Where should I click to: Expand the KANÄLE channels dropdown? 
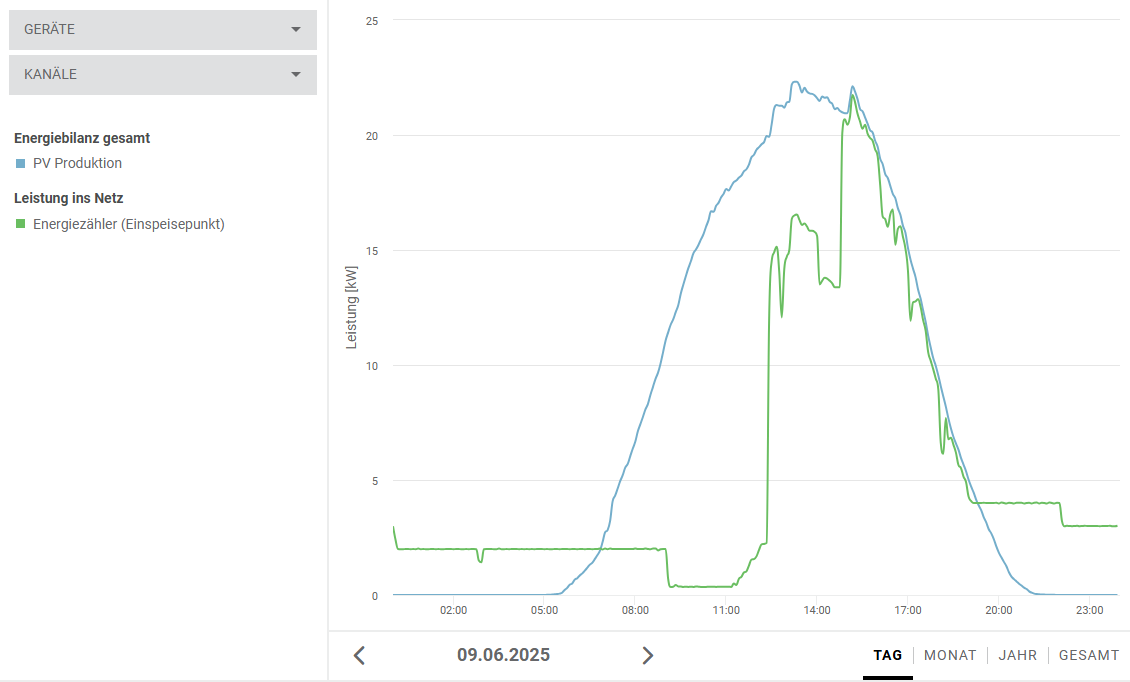point(162,75)
